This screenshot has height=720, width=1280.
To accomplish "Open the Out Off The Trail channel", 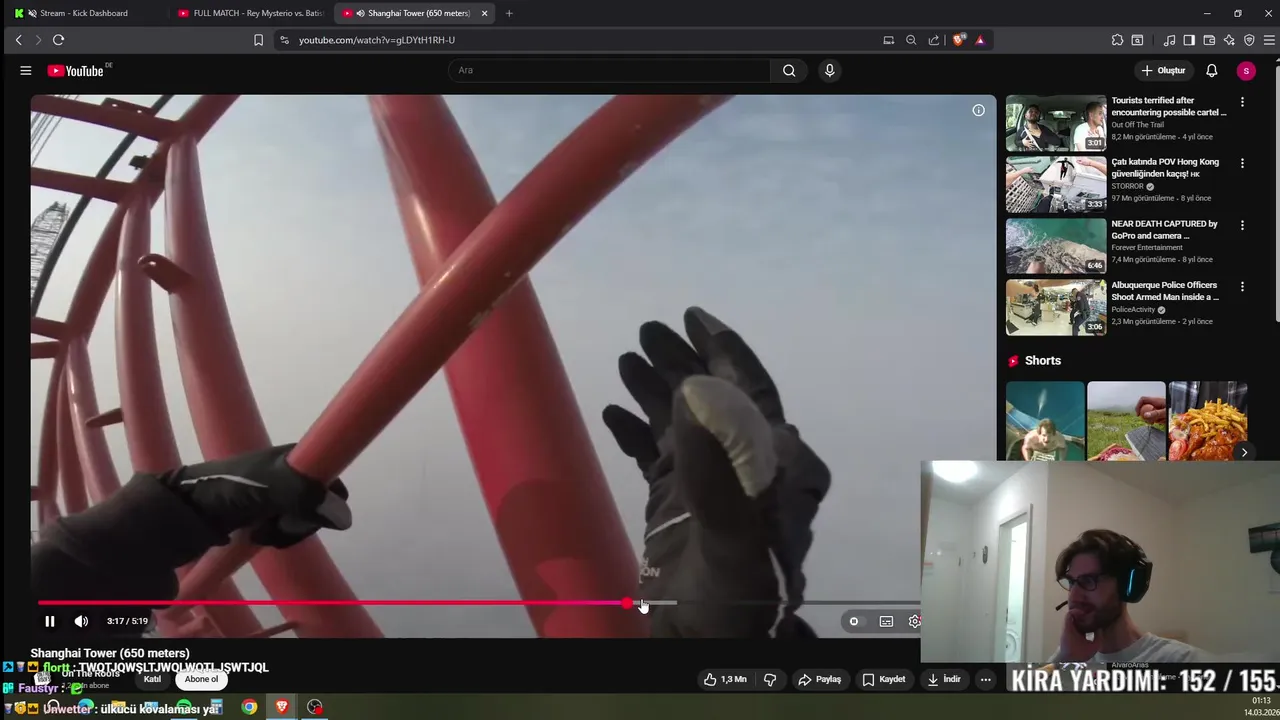I will click(x=1137, y=125).
